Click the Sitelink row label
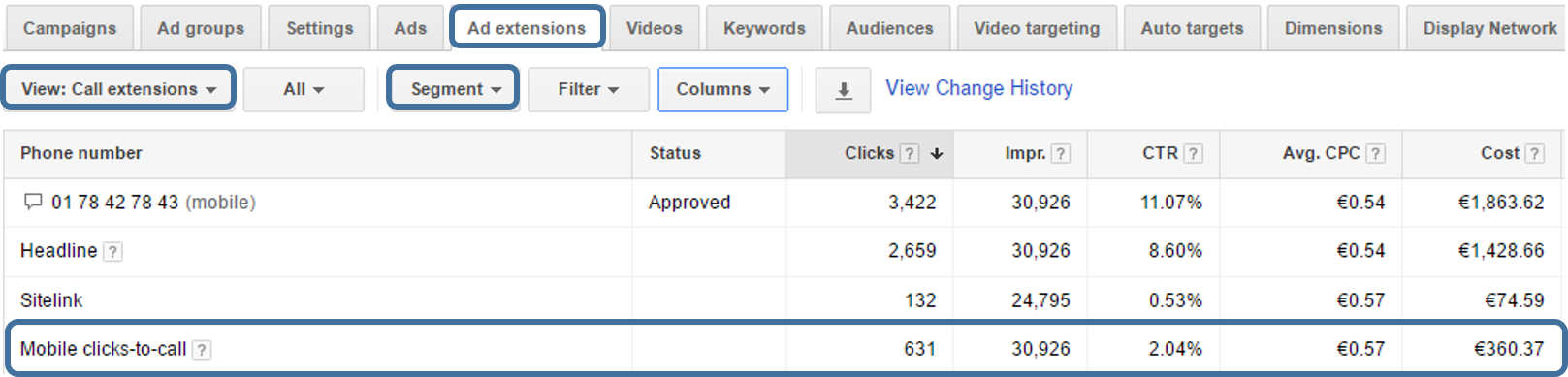 click(51, 300)
